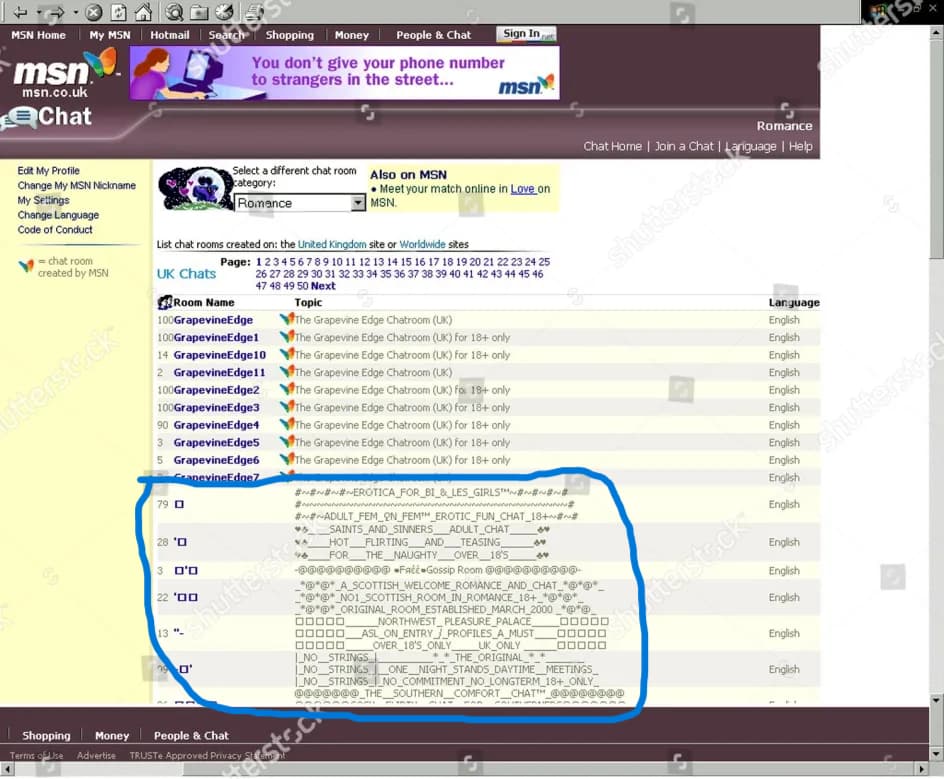Click the Edit My Profile link
This screenshot has height=779, width=944.
click(x=48, y=171)
